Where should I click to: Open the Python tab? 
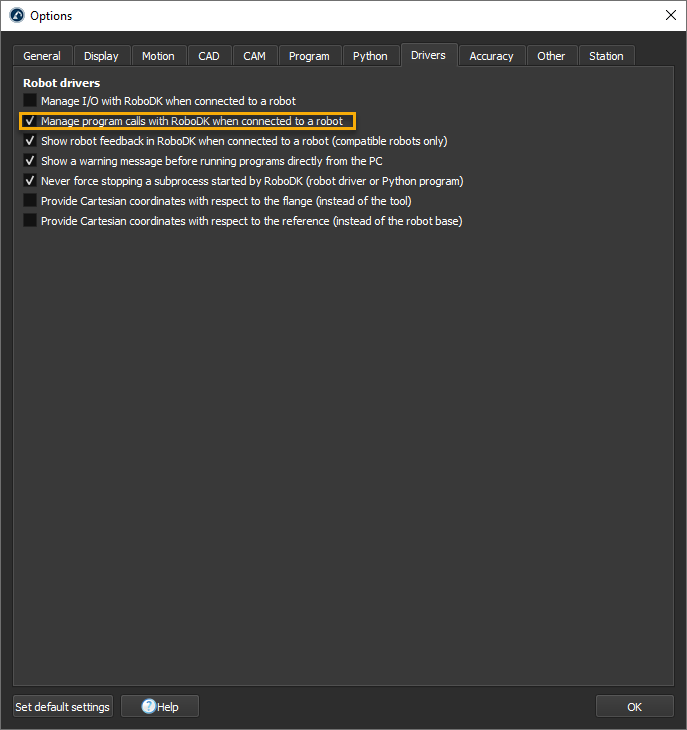tap(370, 56)
